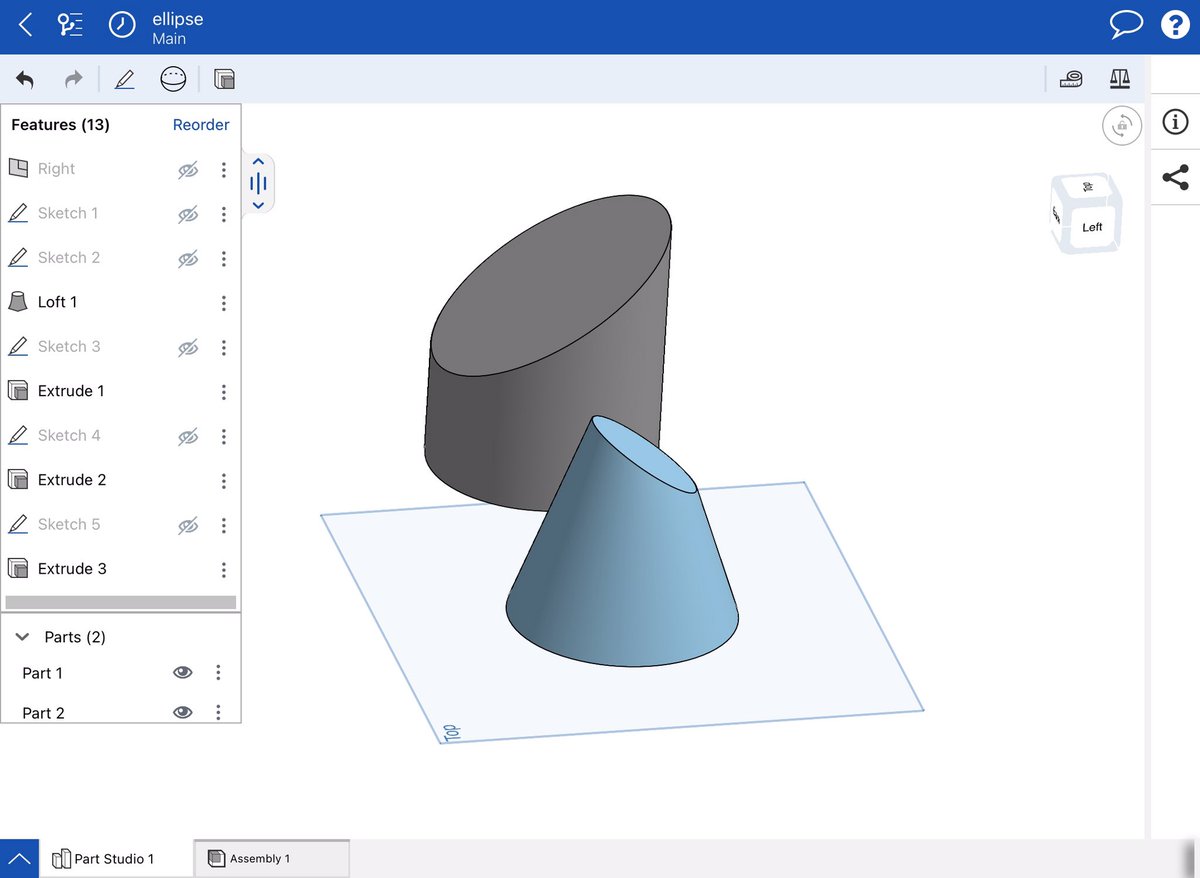Show the hidden Sketch 4
1200x878 pixels.
click(188, 436)
